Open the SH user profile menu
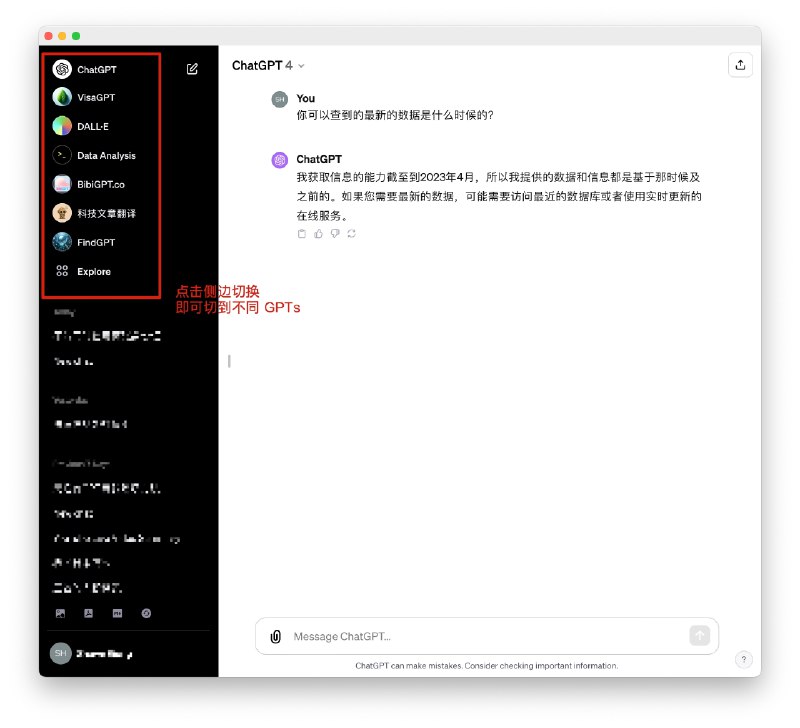Image resolution: width=800 pixels, height=728 pixels. [92, 654]
